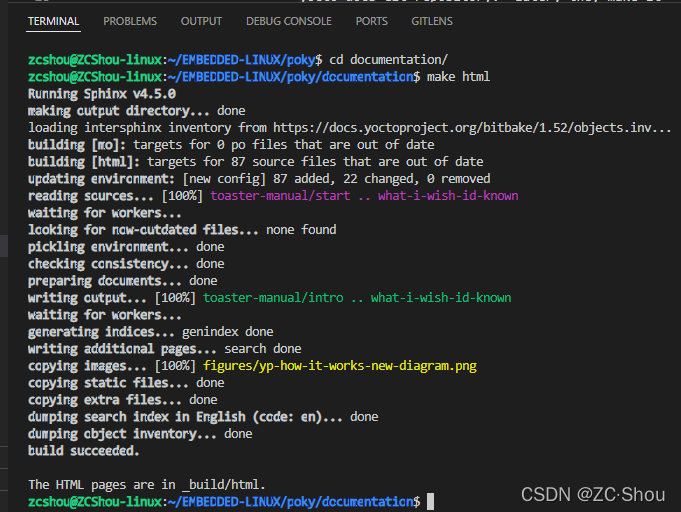Image resolution: width=681 pixels, height=512 pixels.
Task: Click the 'cd documentation/' command text
Action: point(388,60)
